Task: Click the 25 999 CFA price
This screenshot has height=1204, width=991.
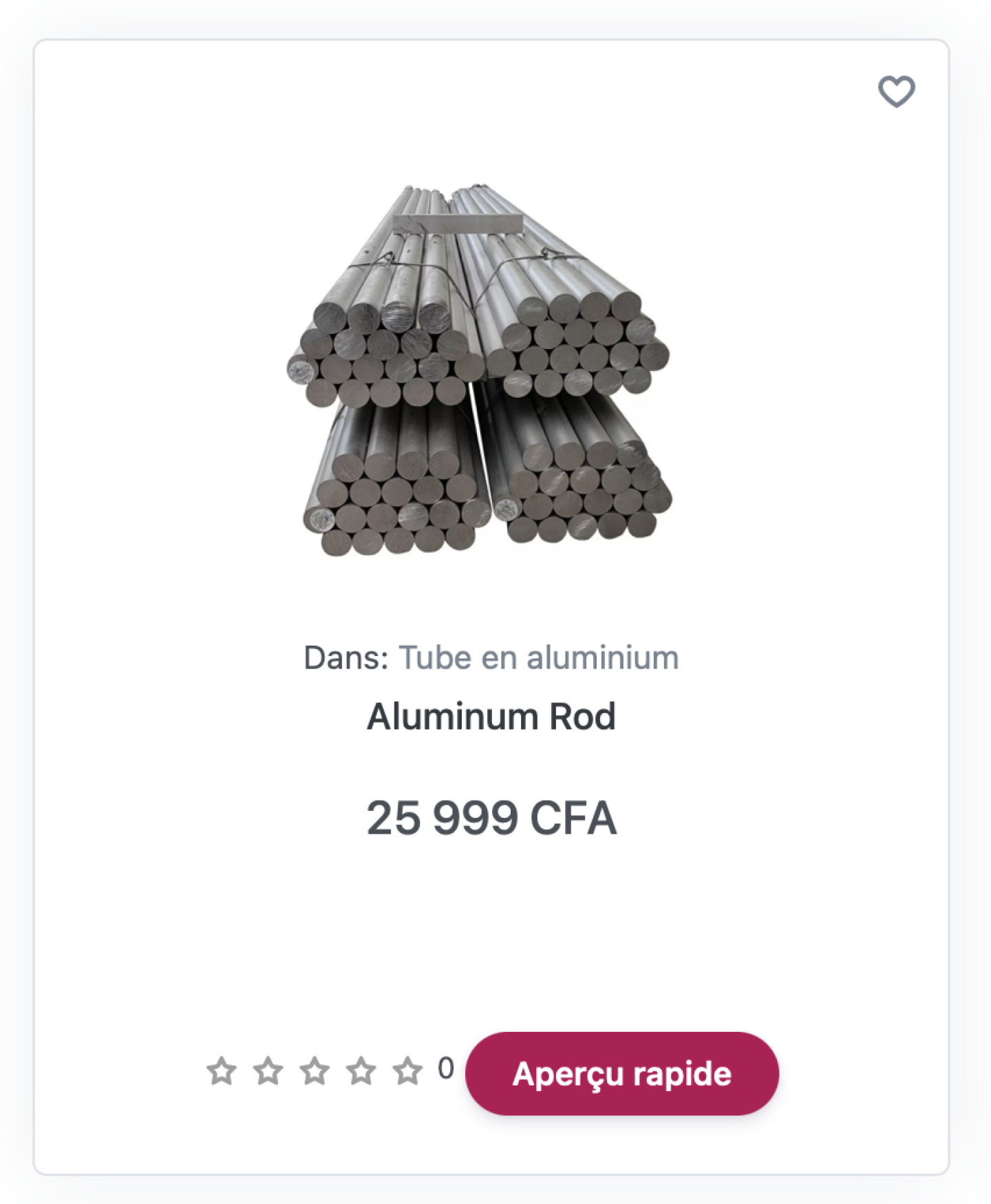Action: [491, 818]
